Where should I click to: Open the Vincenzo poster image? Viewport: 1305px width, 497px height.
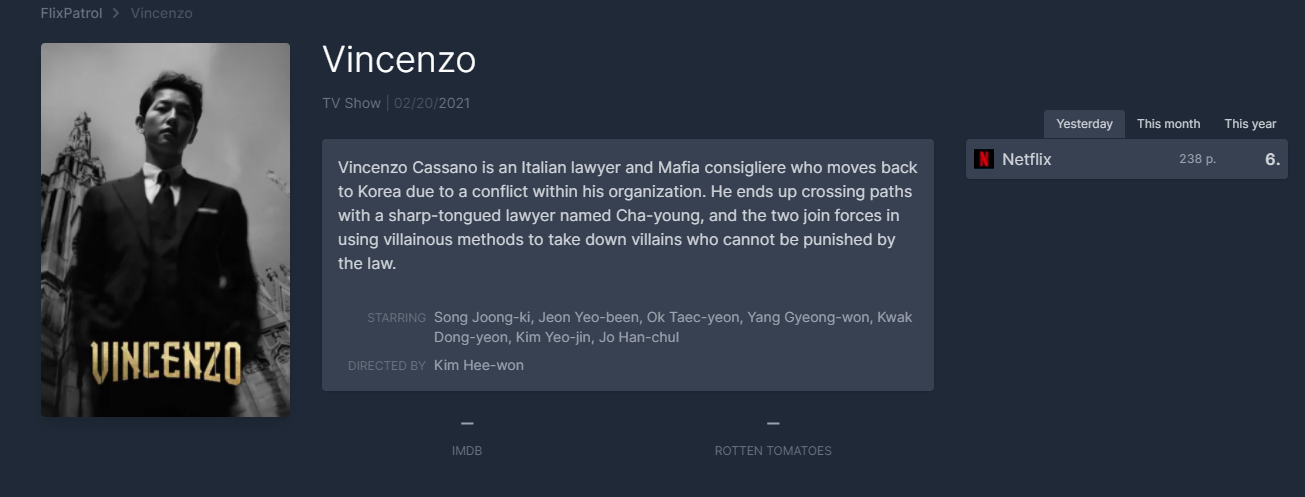tap(165, 230)
